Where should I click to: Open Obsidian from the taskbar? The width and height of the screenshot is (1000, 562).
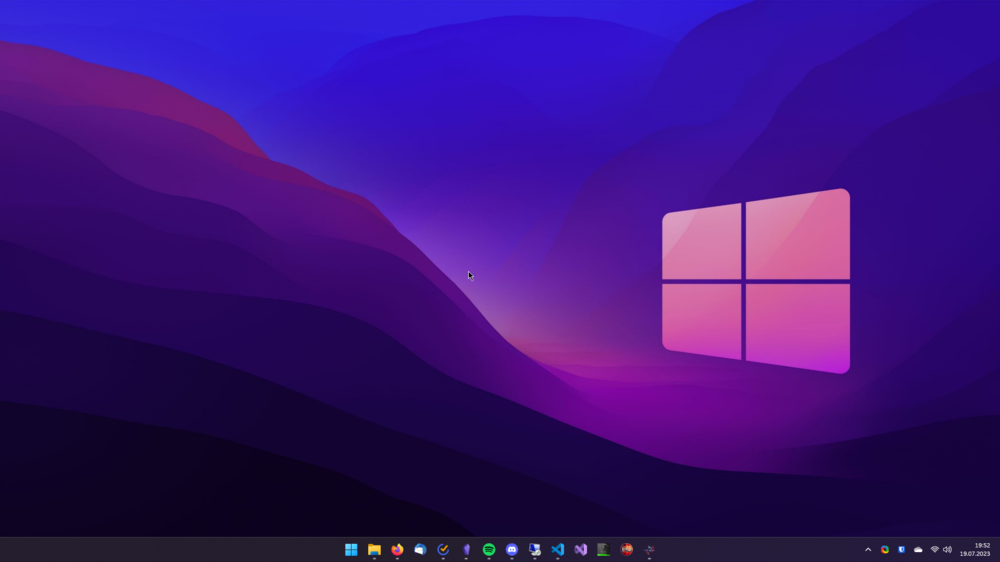466,549
